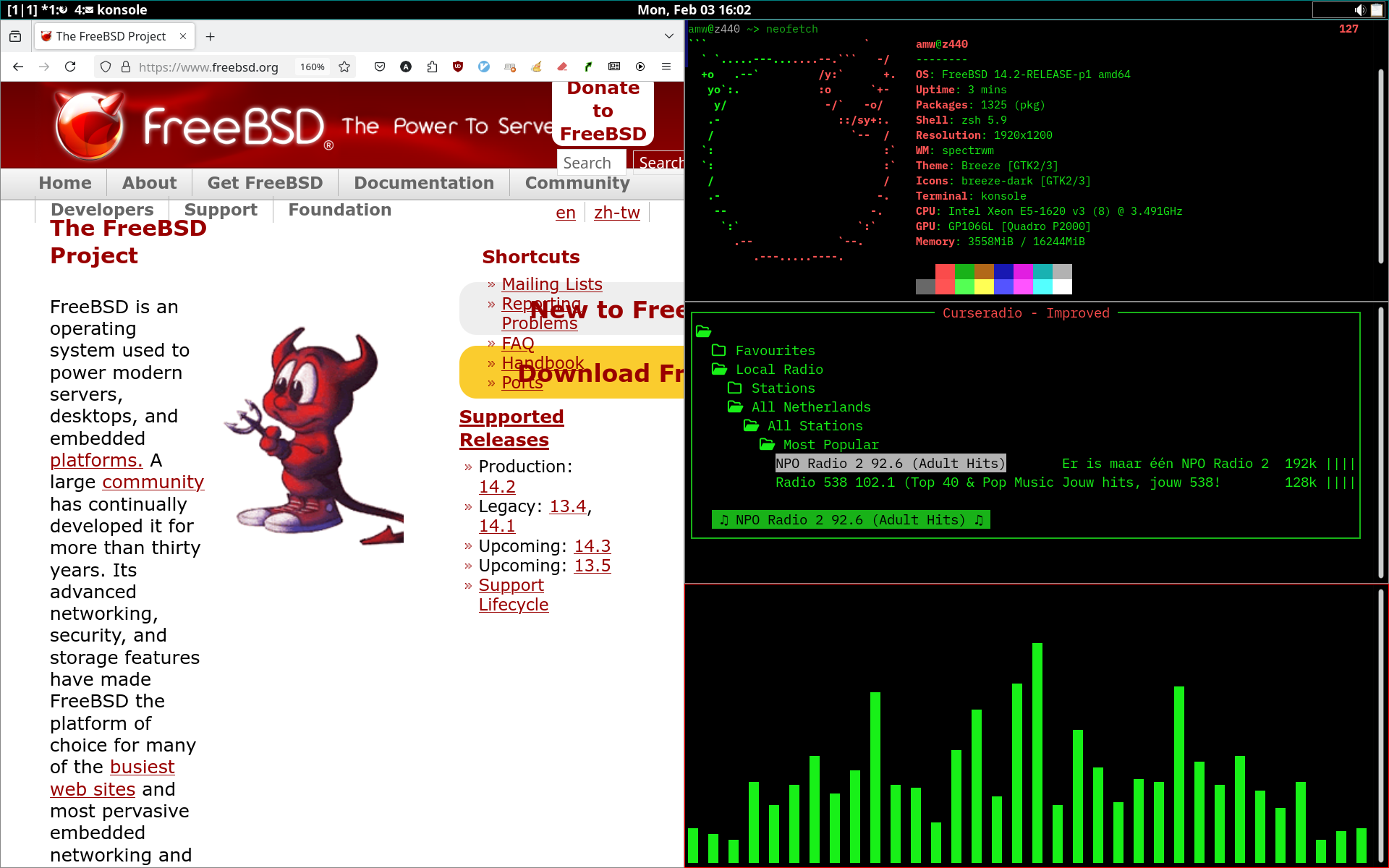Click the battery/clipboard tray icon
This screenshot has width=1389, height=868.
1377,9
